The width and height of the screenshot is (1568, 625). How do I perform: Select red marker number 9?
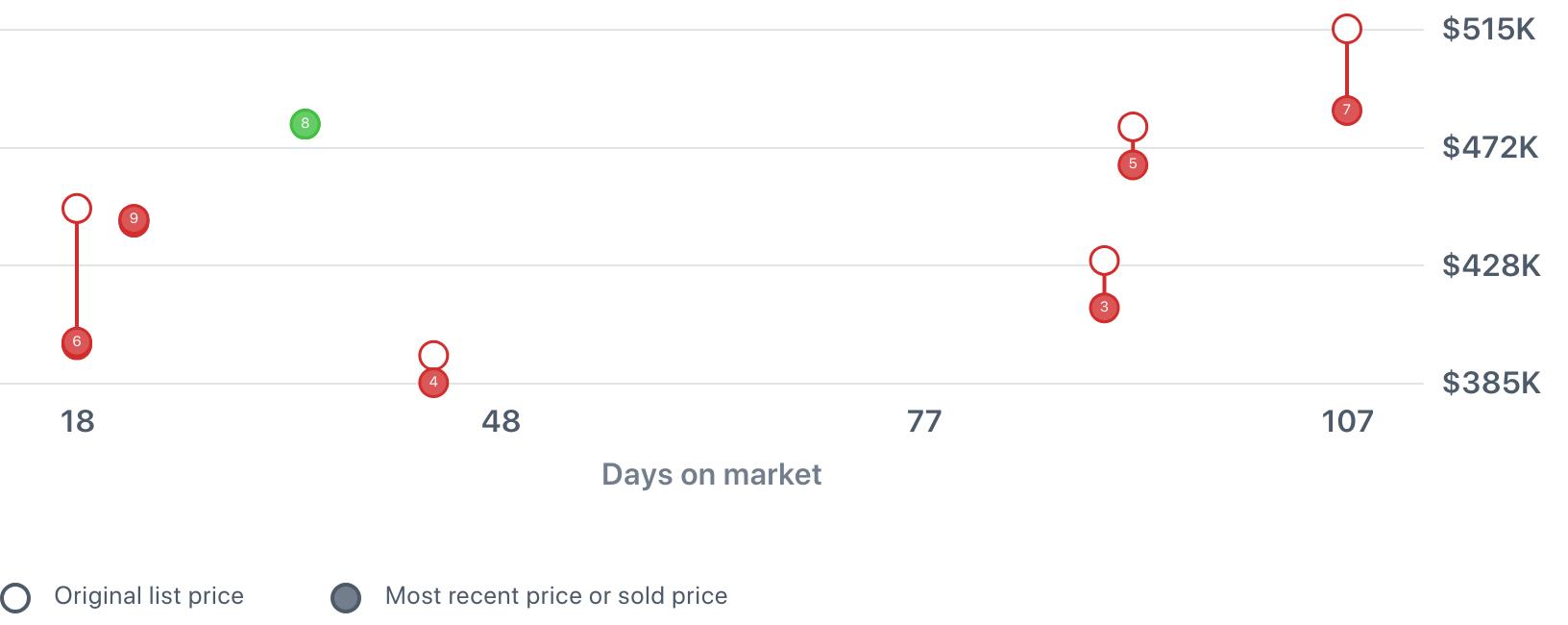coord(134,220)
